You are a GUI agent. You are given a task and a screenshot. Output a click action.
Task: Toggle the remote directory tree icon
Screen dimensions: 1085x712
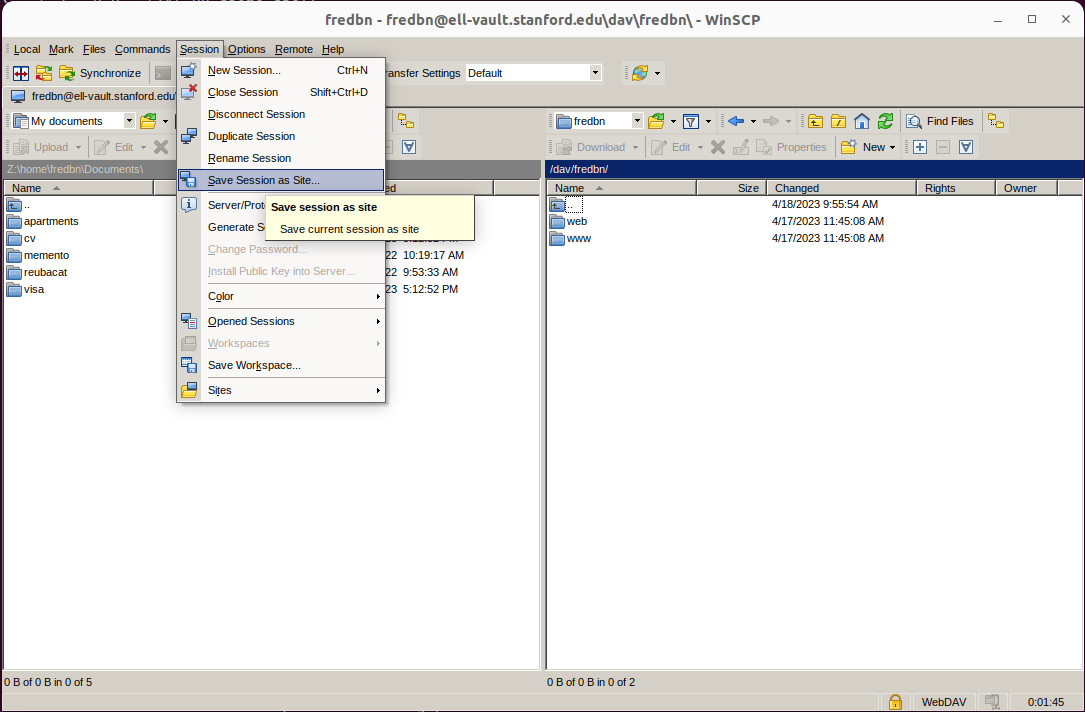click(x=995, y=121)
